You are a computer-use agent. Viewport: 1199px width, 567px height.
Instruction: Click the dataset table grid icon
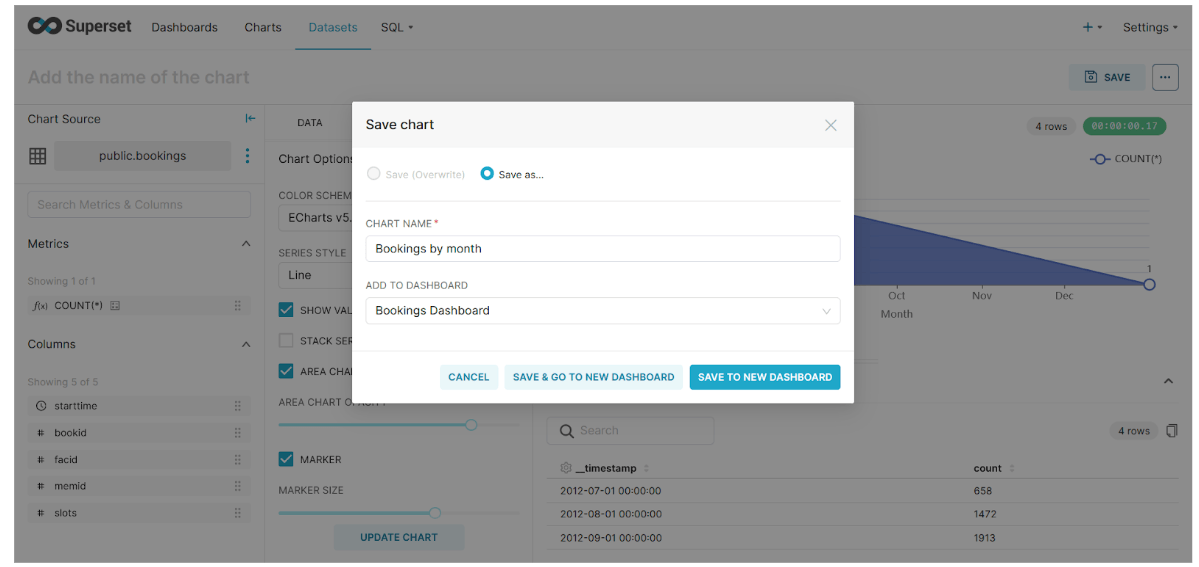point(37,156)
